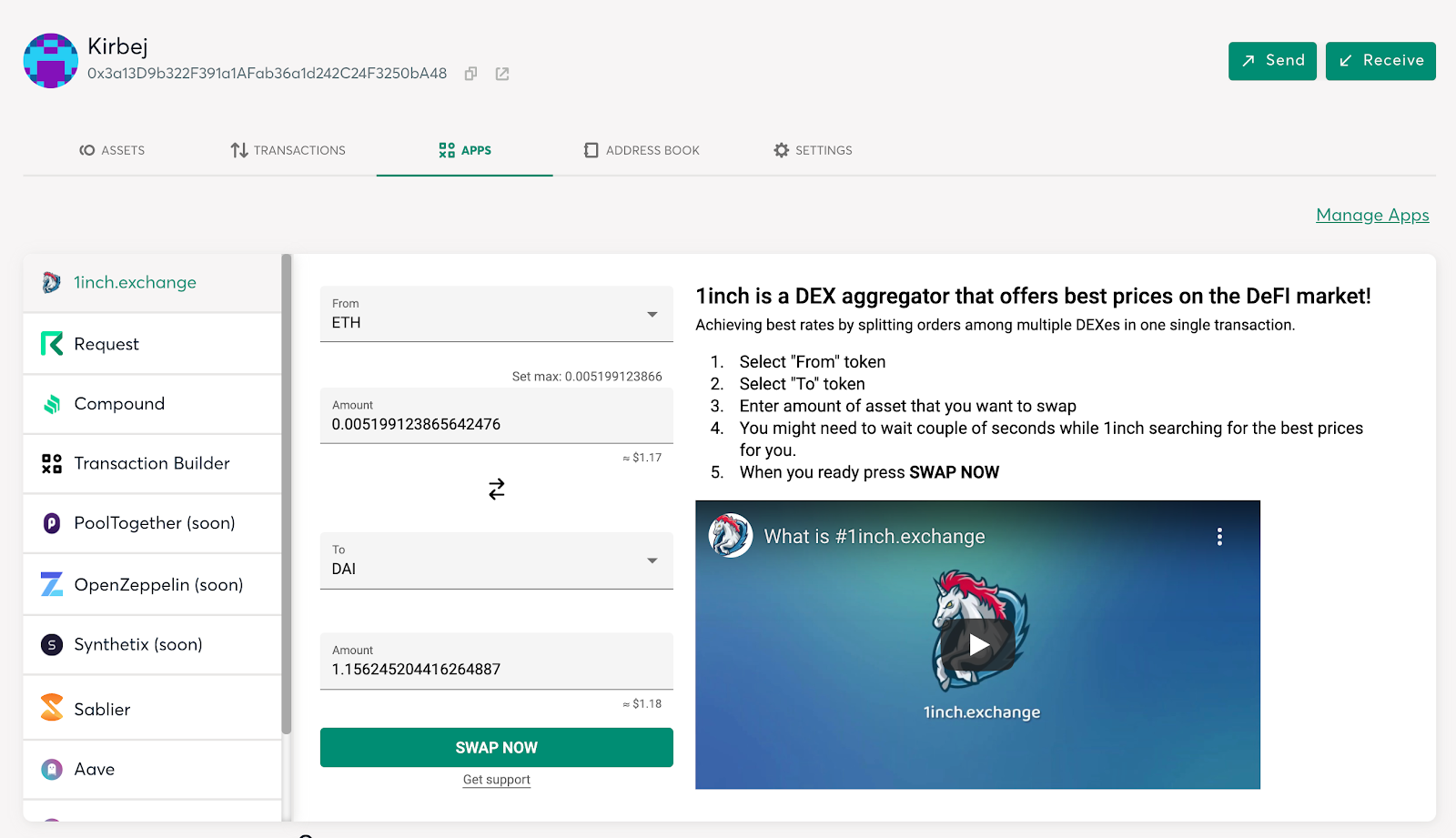The image size is (1456, 838).
Task: Open the Manage Apps link
Action: (x=1372, y=215)
